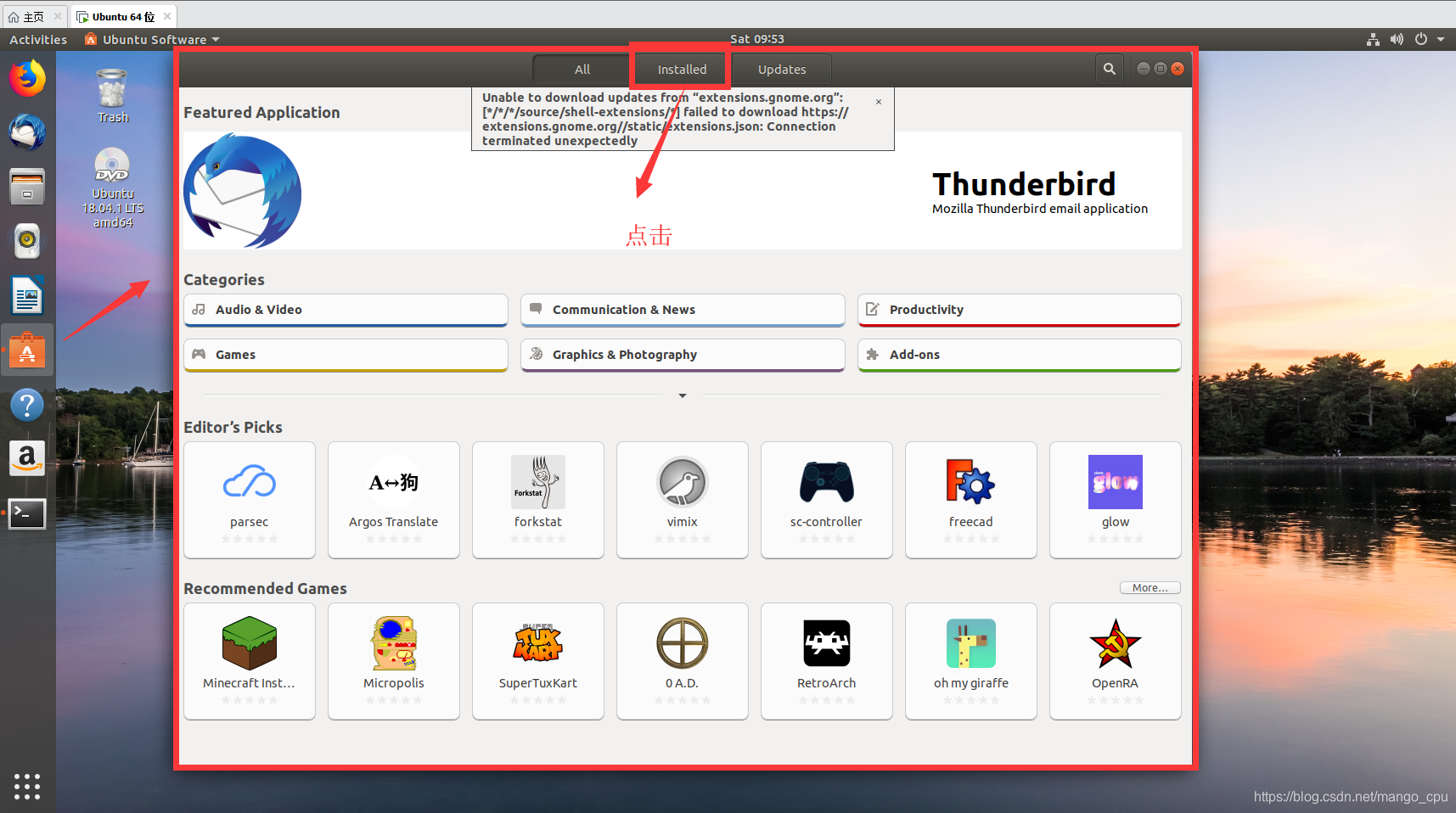
Task: Open the vimix app tile
Action: 683,500
